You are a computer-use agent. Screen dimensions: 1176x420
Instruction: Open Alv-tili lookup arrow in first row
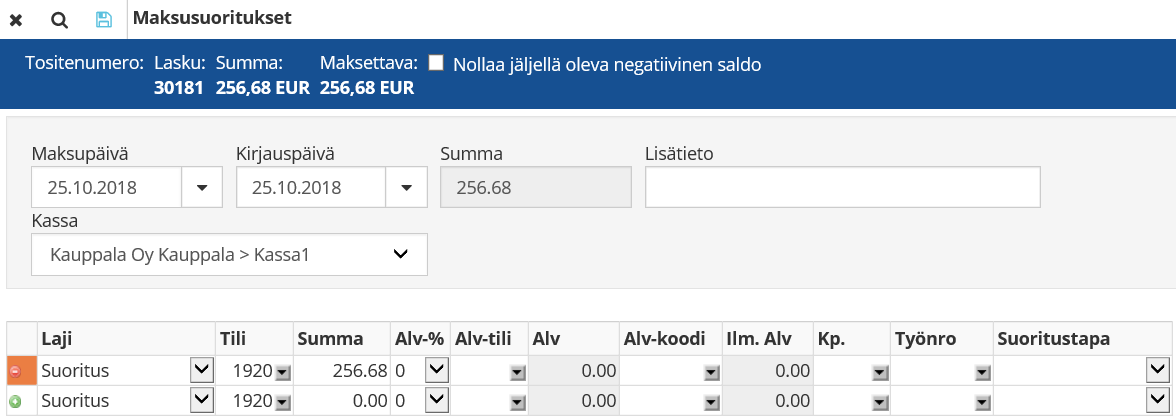coord(517,372)
